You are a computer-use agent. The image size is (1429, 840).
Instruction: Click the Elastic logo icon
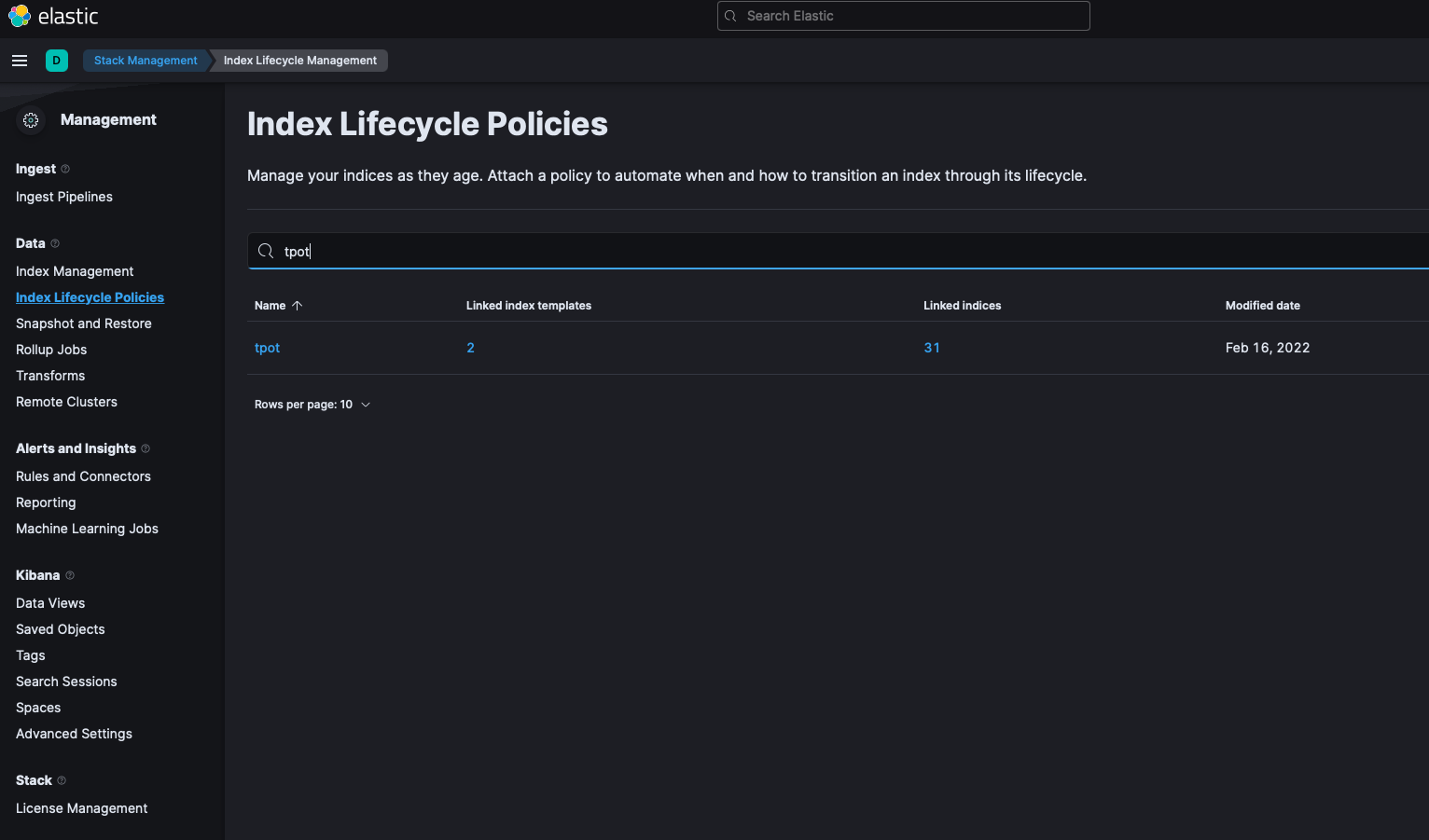coord(20,16)
